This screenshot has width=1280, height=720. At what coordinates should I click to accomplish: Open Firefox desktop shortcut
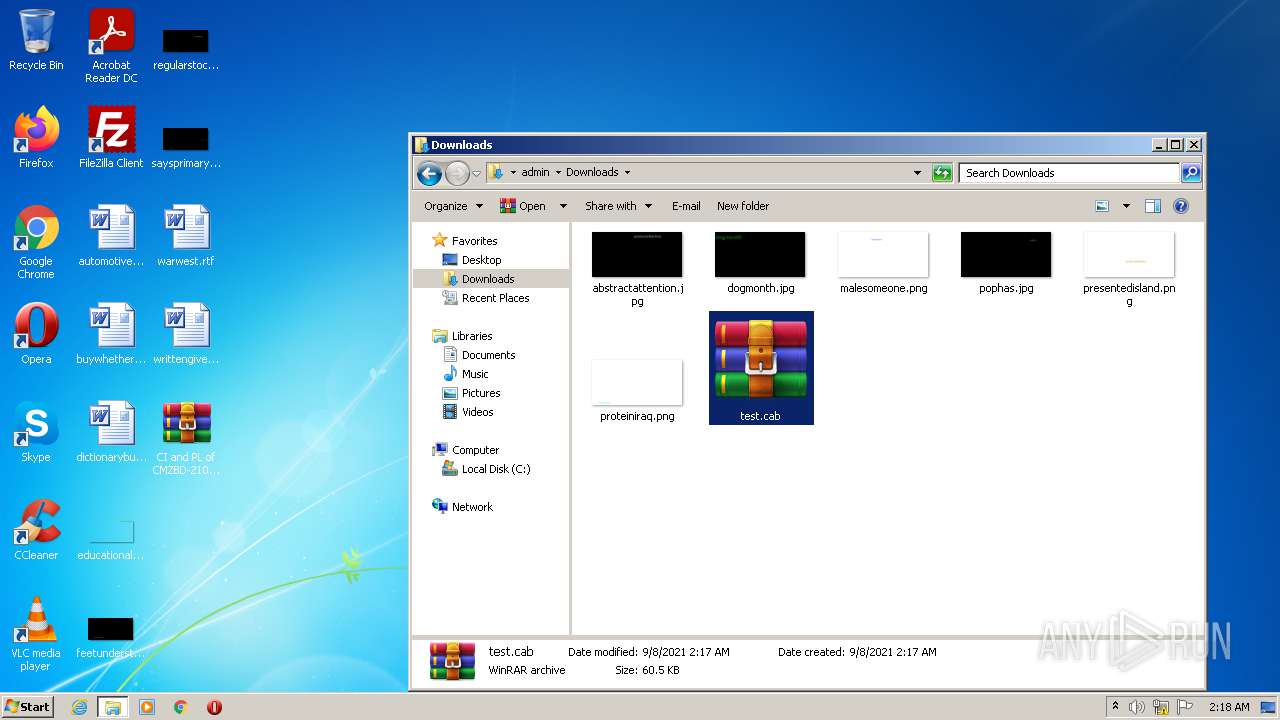point(36,138)
